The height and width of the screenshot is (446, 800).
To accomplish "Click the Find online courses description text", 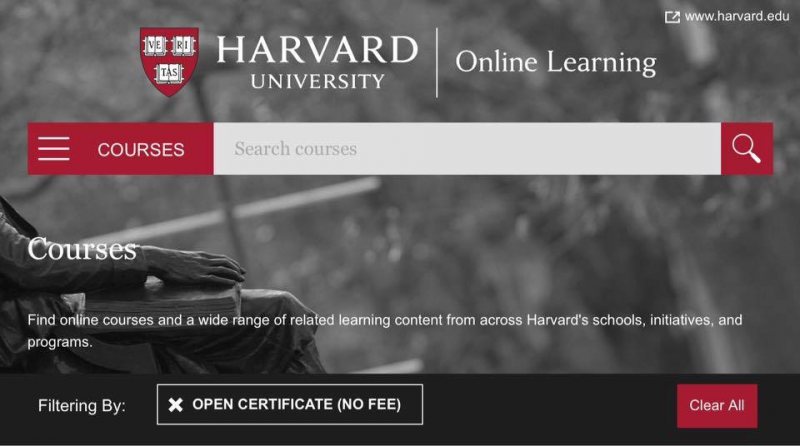I will point(385,331).
